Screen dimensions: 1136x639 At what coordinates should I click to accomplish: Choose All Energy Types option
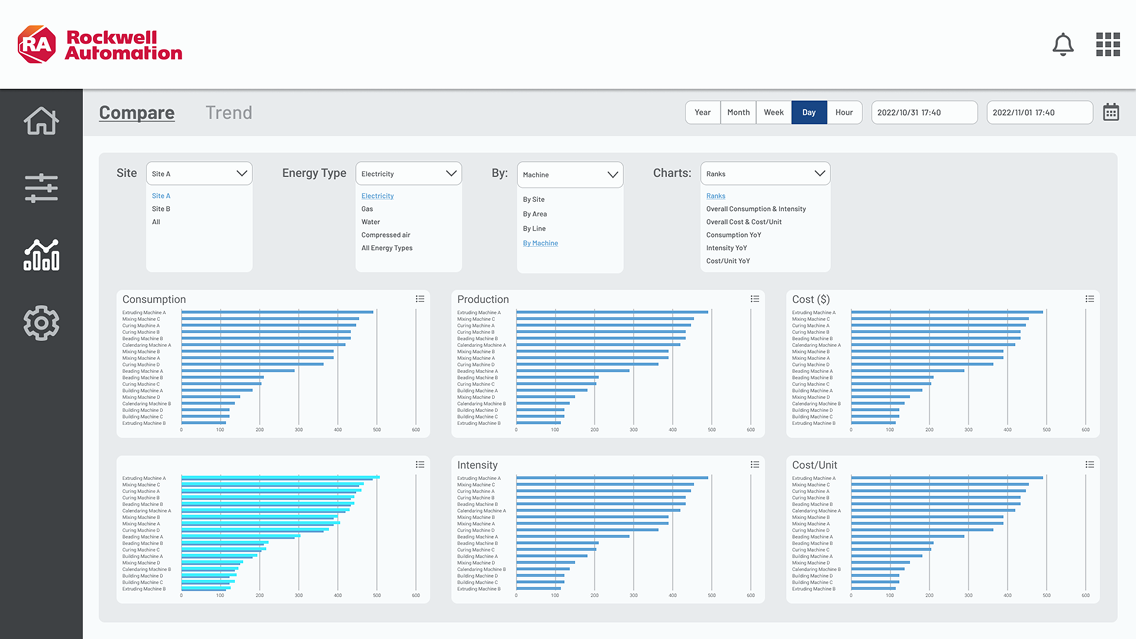click(x=387, y=248)
